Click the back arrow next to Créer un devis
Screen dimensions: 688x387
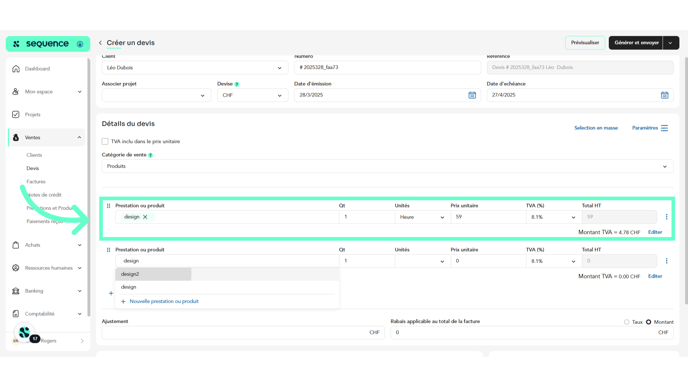click(100, 43)
